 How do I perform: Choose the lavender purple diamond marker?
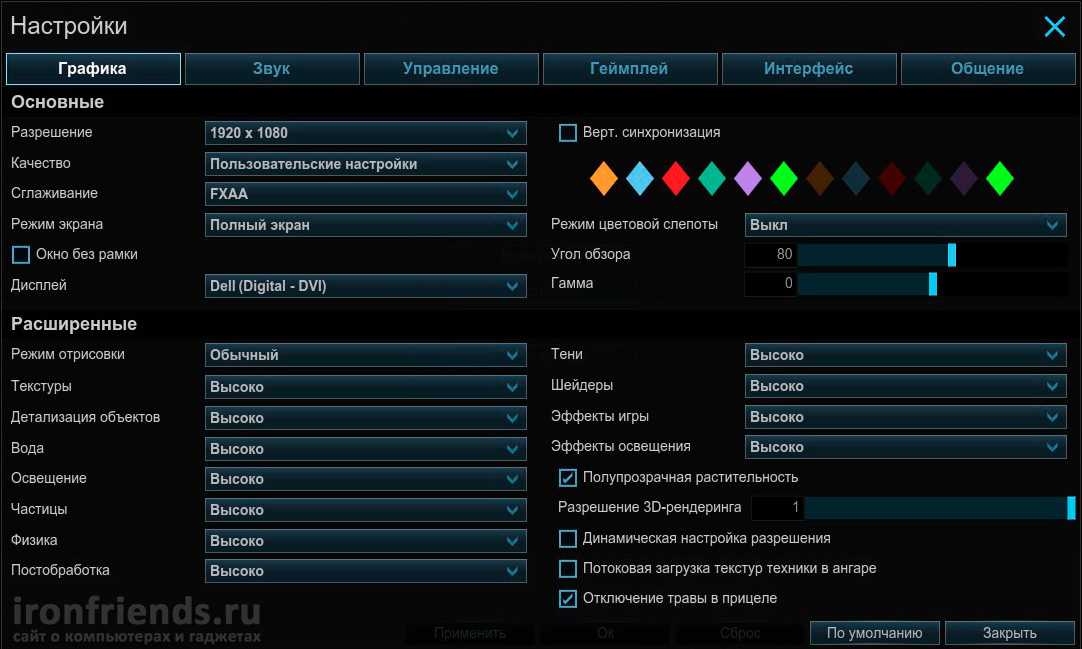(748, 179)
